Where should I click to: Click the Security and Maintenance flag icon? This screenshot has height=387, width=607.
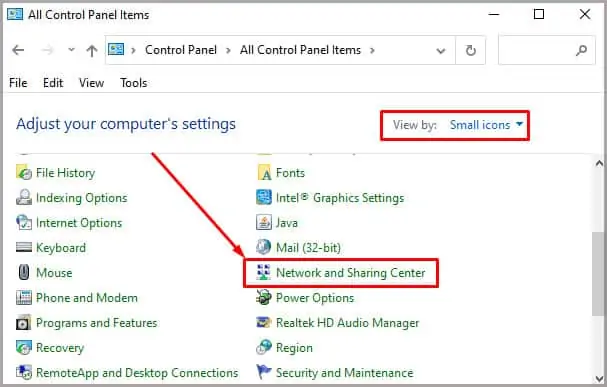[264, 372]
